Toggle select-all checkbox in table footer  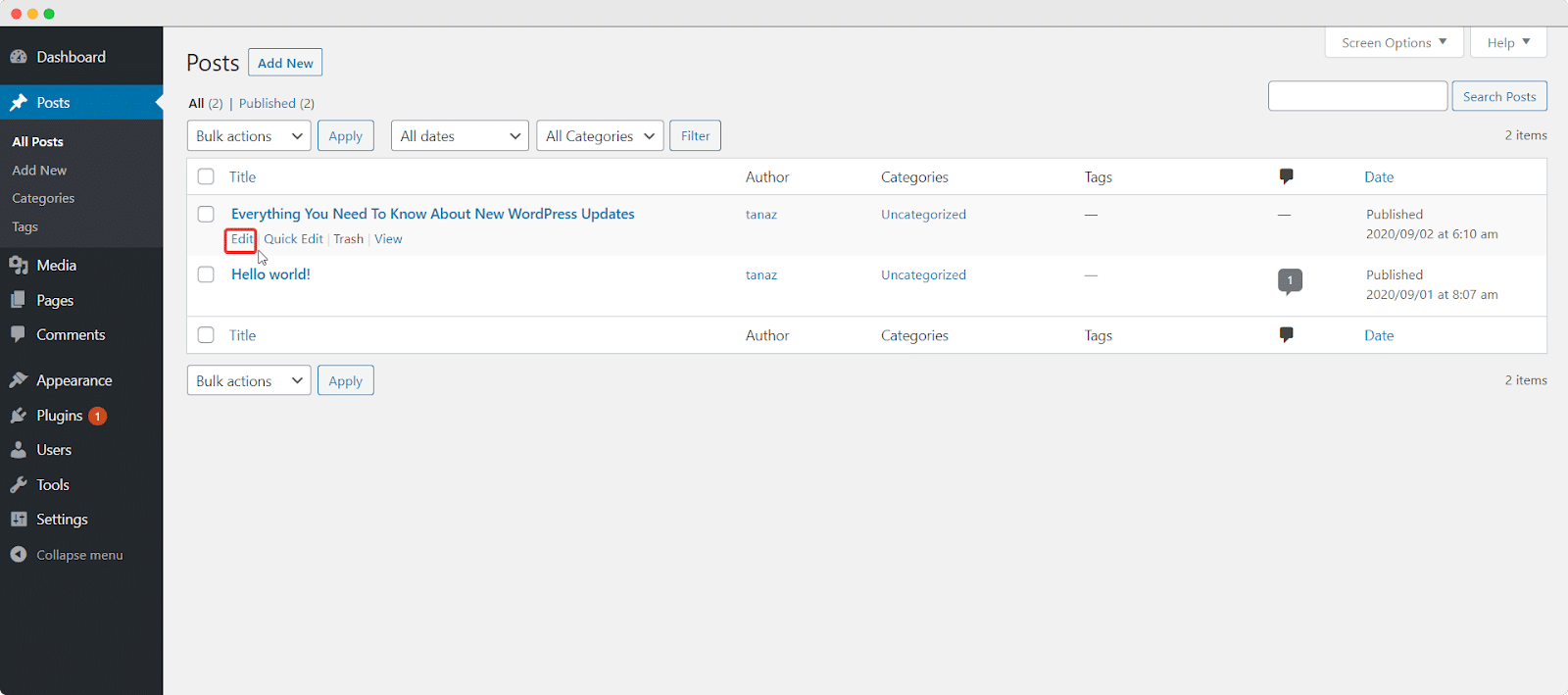coord(206,335)
